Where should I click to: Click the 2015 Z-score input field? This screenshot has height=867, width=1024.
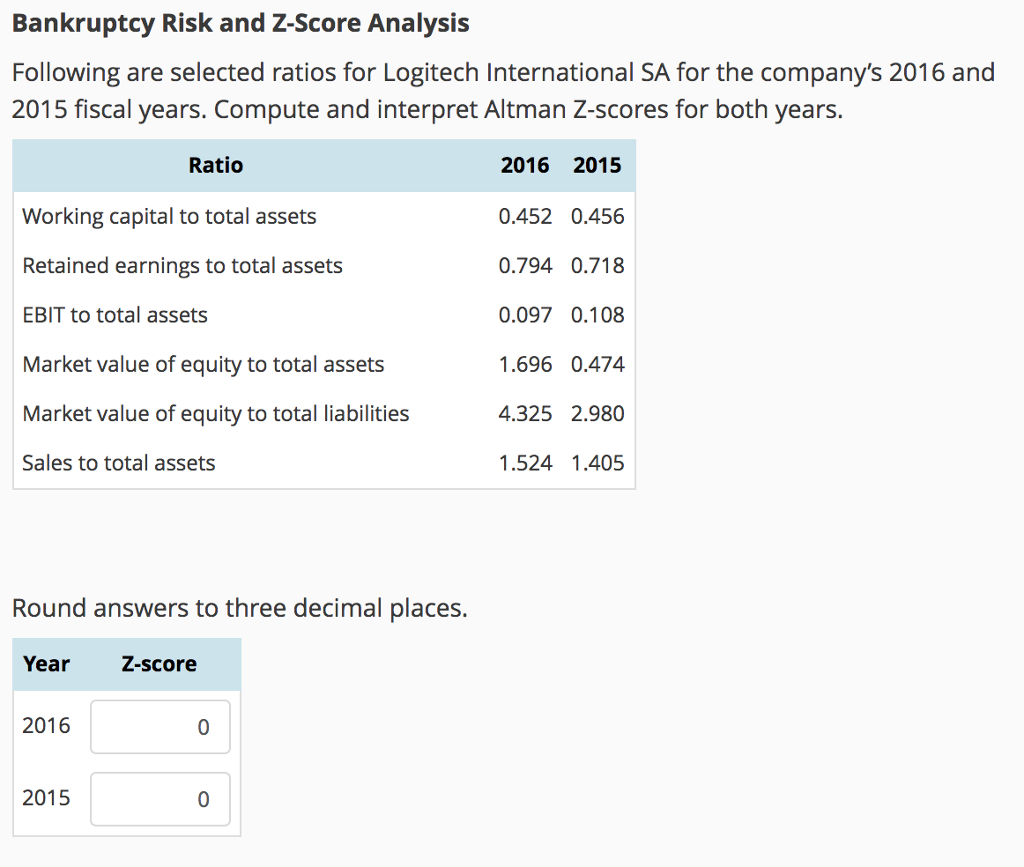coord(160,798)
